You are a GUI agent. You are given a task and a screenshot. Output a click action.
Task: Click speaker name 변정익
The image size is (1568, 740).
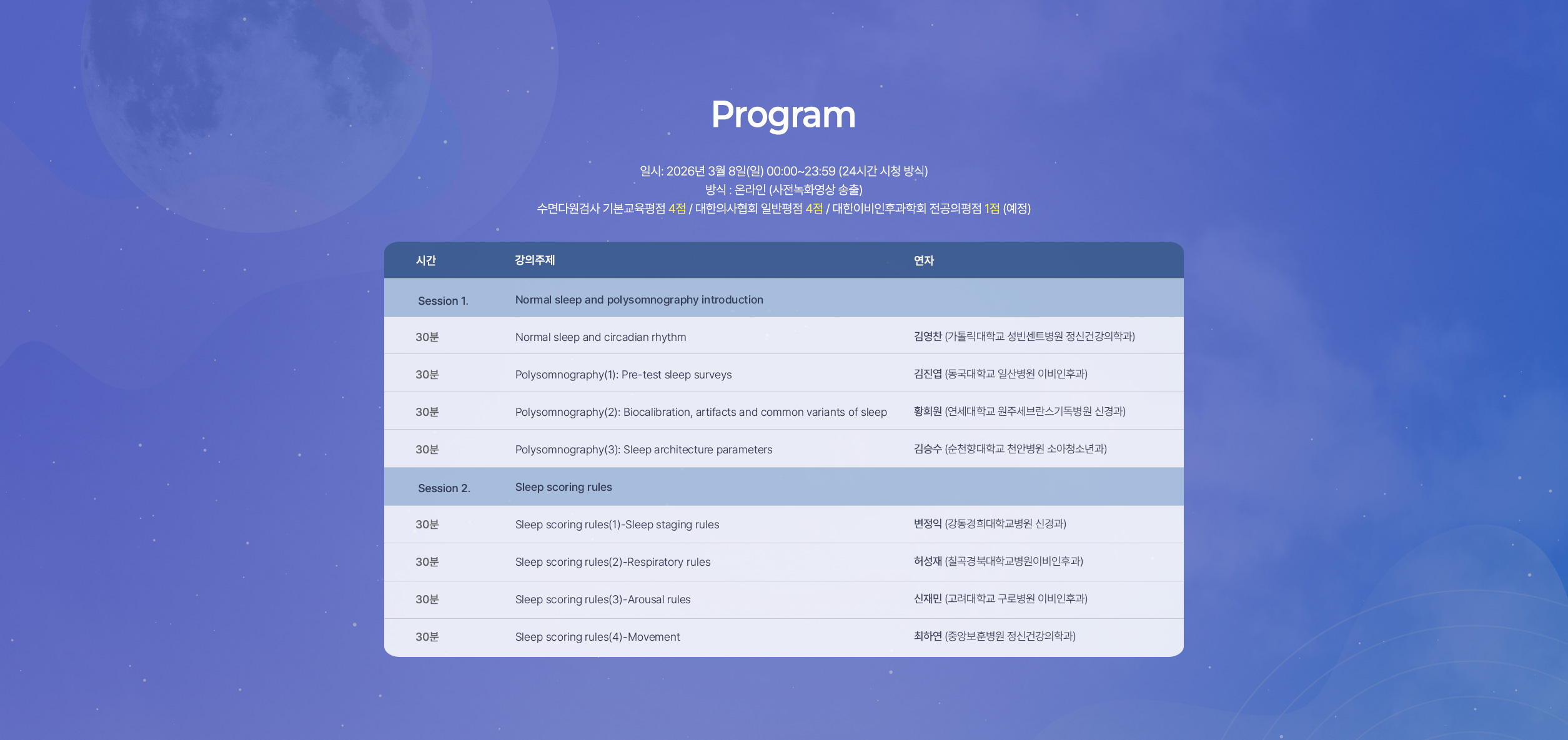point(927,524)
